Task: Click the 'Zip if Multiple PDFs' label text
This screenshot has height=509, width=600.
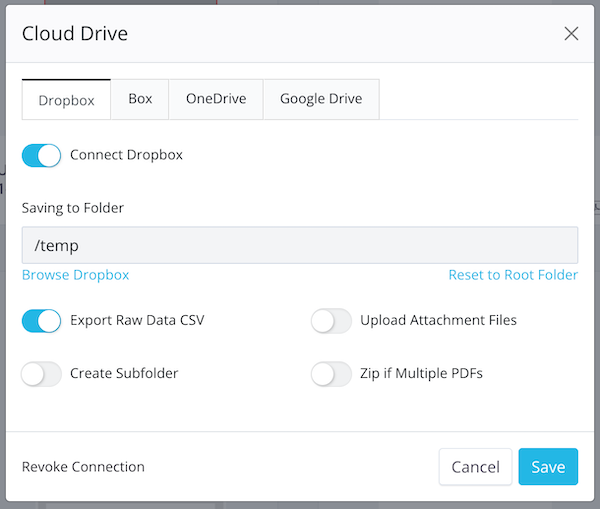Action: 421,373
